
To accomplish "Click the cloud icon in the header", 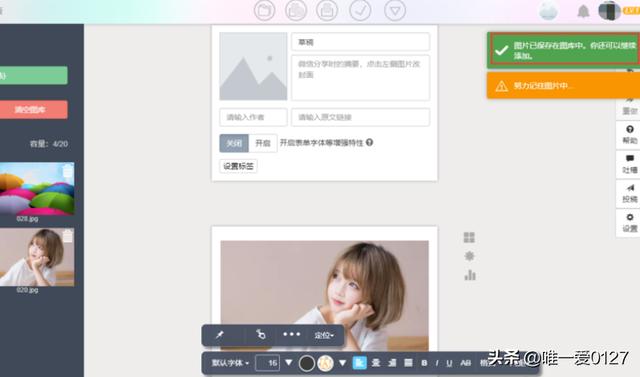I will pyautogui.click(x=548, y=11).
